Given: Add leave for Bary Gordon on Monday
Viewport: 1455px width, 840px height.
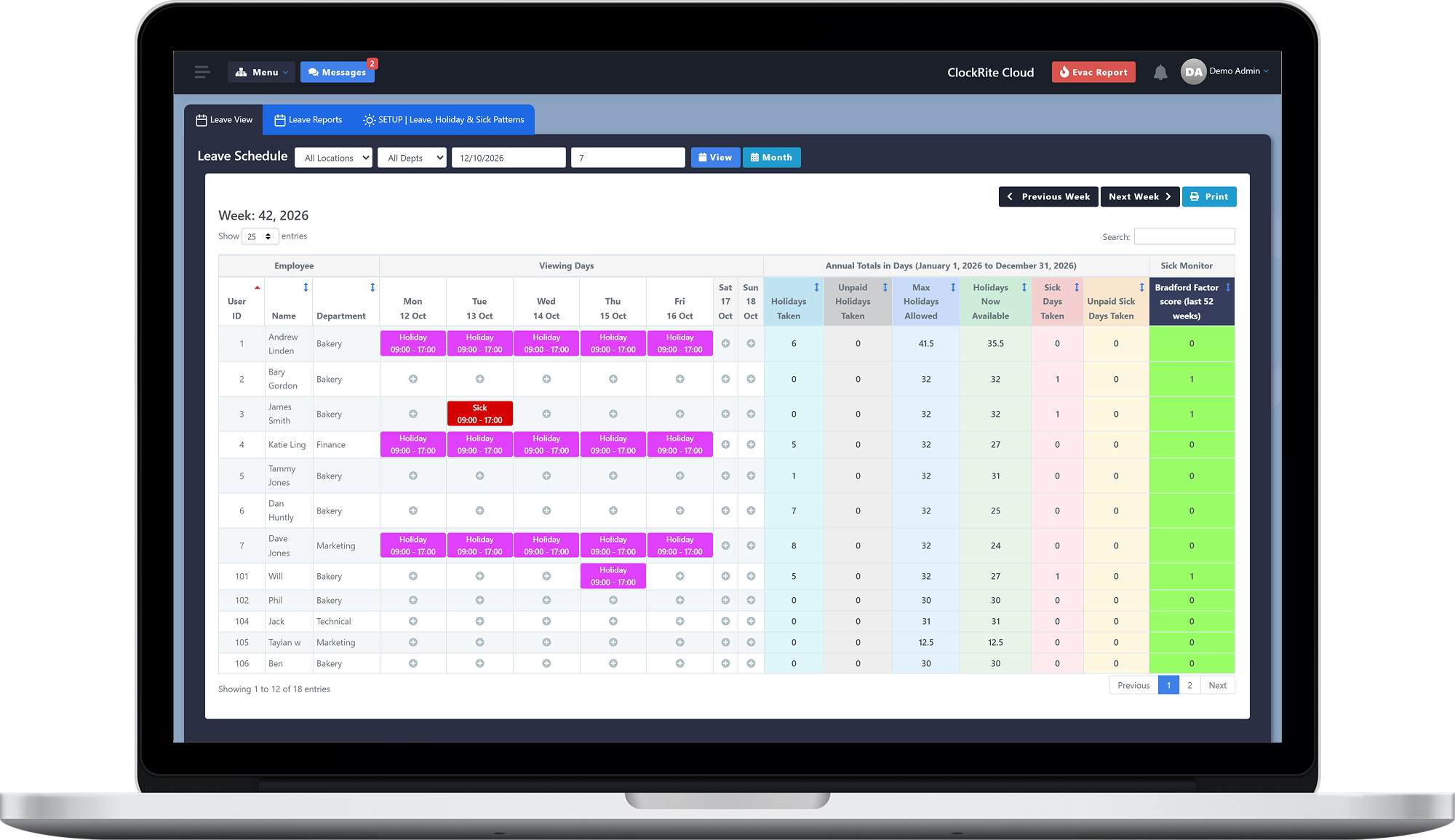Looking at the screenshot, I should (412, 379).
